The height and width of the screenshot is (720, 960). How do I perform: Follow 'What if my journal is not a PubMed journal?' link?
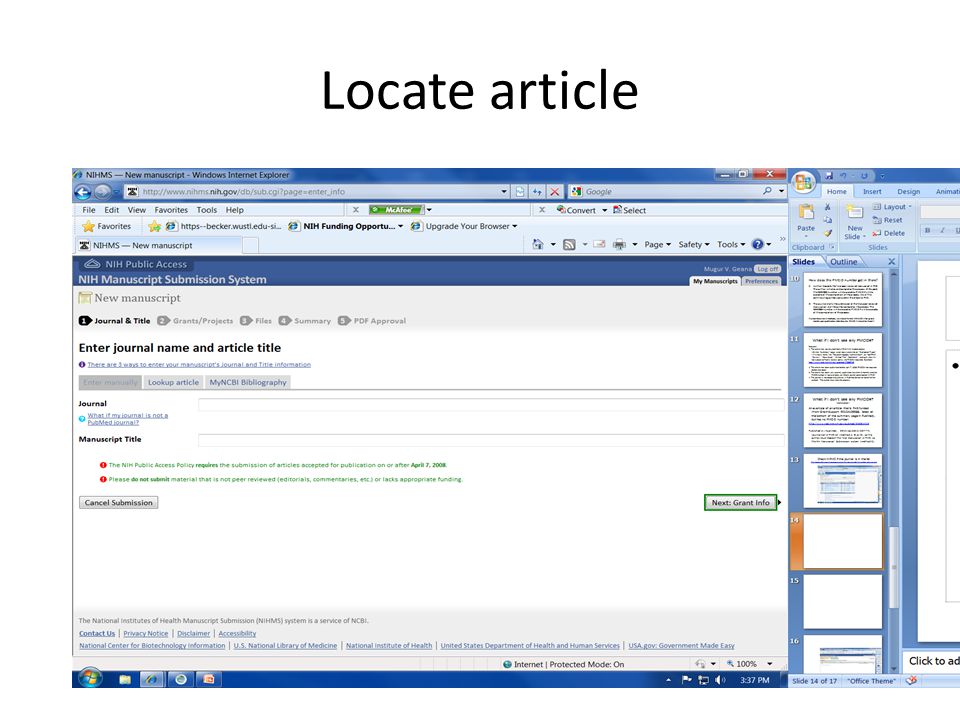point(127,419)
